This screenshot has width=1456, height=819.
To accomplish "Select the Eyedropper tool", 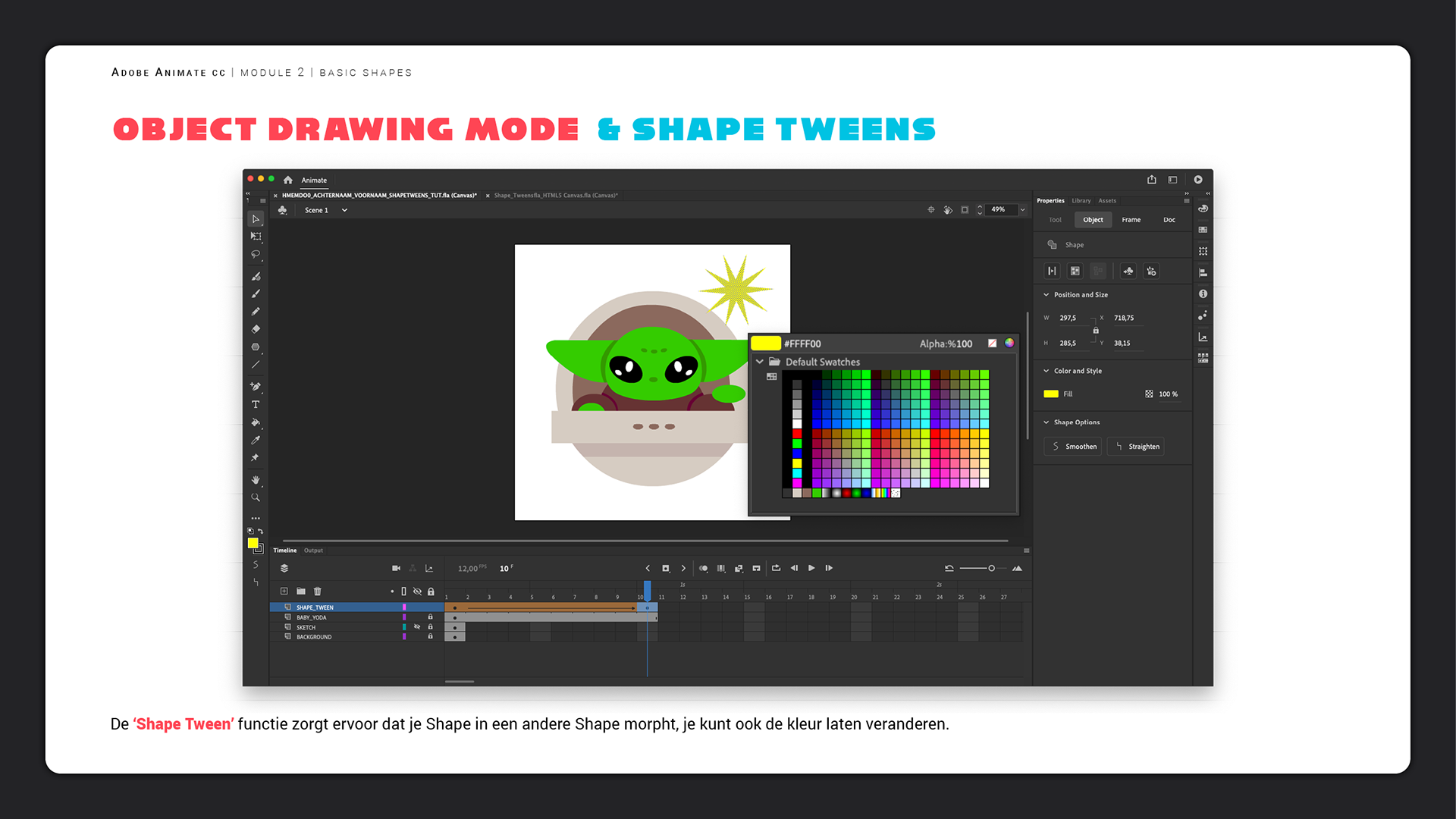I will point(256,440).
